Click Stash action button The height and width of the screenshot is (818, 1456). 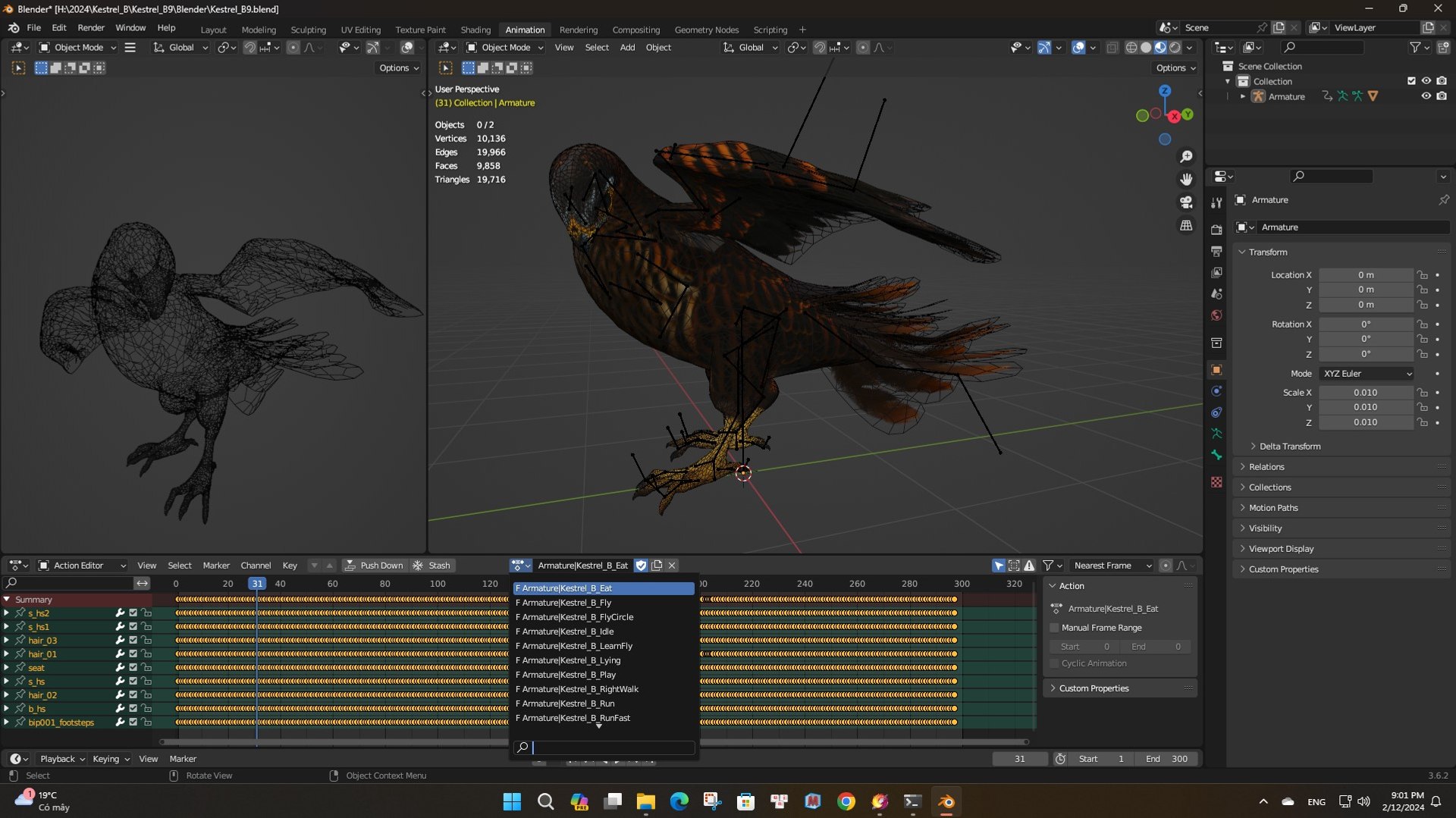coord(431,566)
